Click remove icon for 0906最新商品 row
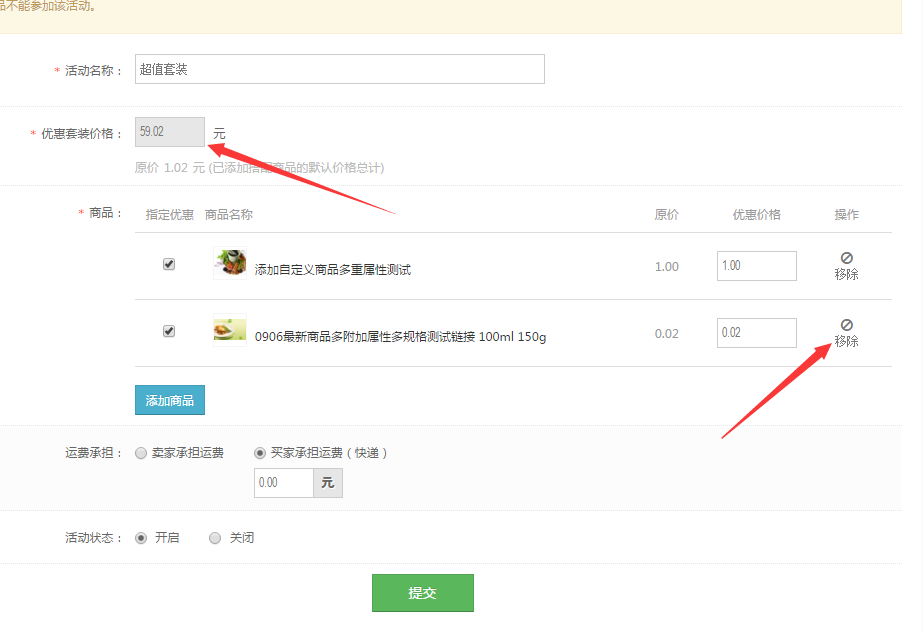The height and width of the screenshot is (632, 923). pos(846,325)
